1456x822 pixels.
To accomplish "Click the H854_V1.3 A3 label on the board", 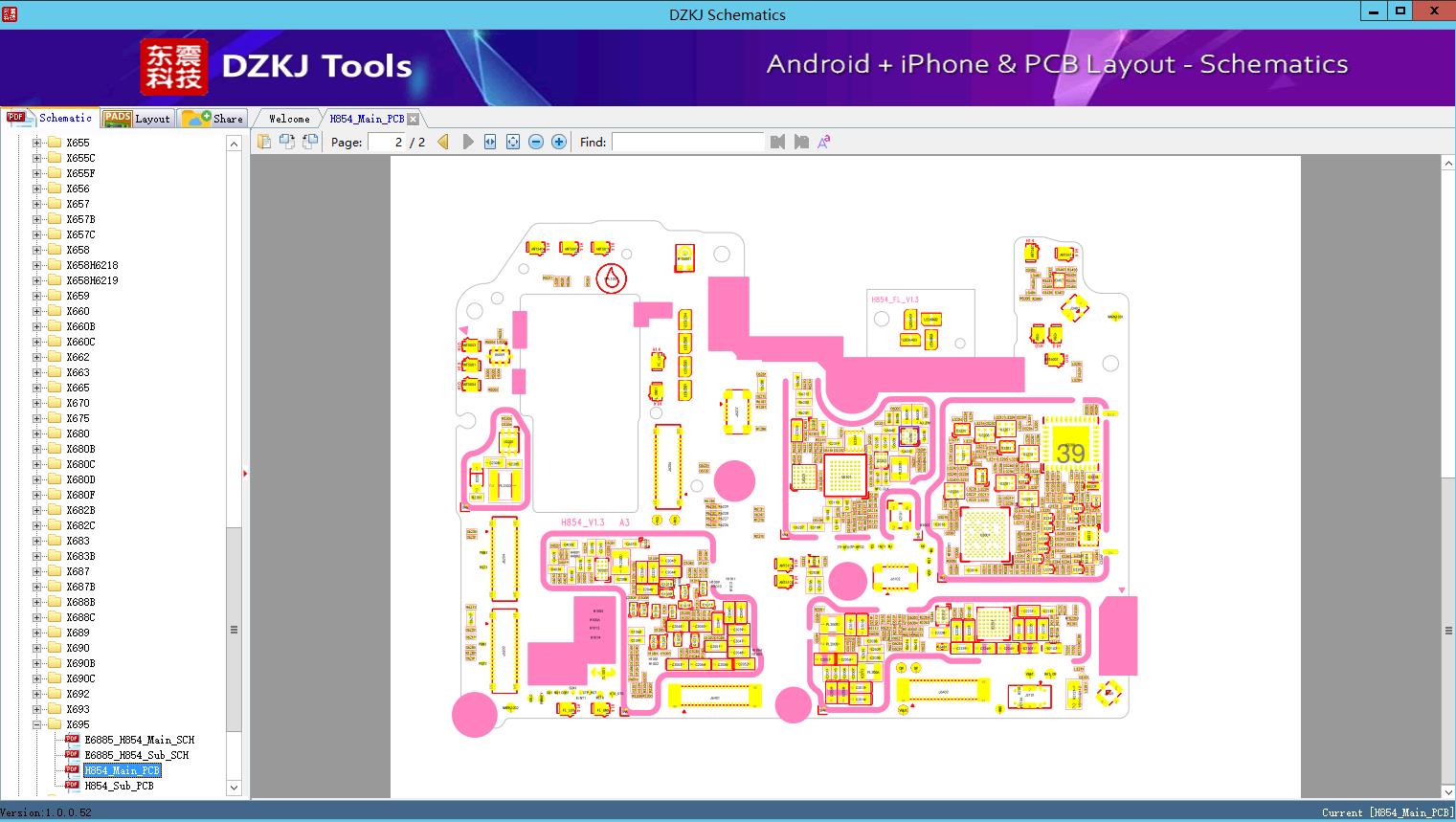I will [594, 522].
